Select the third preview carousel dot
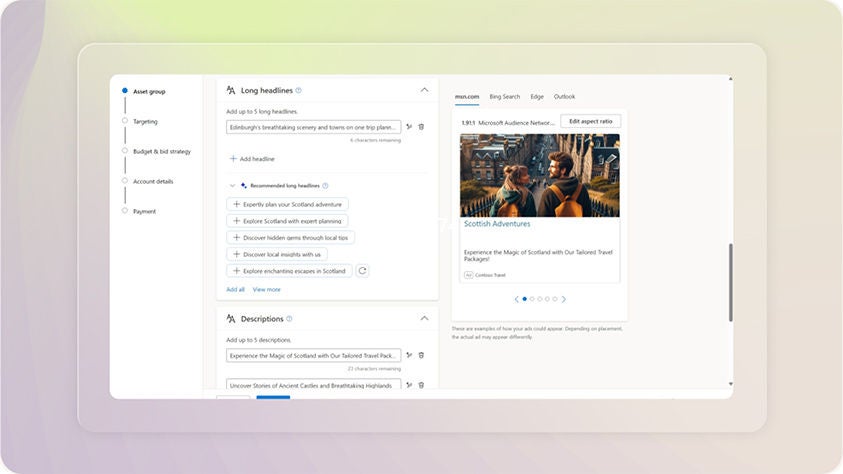 pos(540,299)
